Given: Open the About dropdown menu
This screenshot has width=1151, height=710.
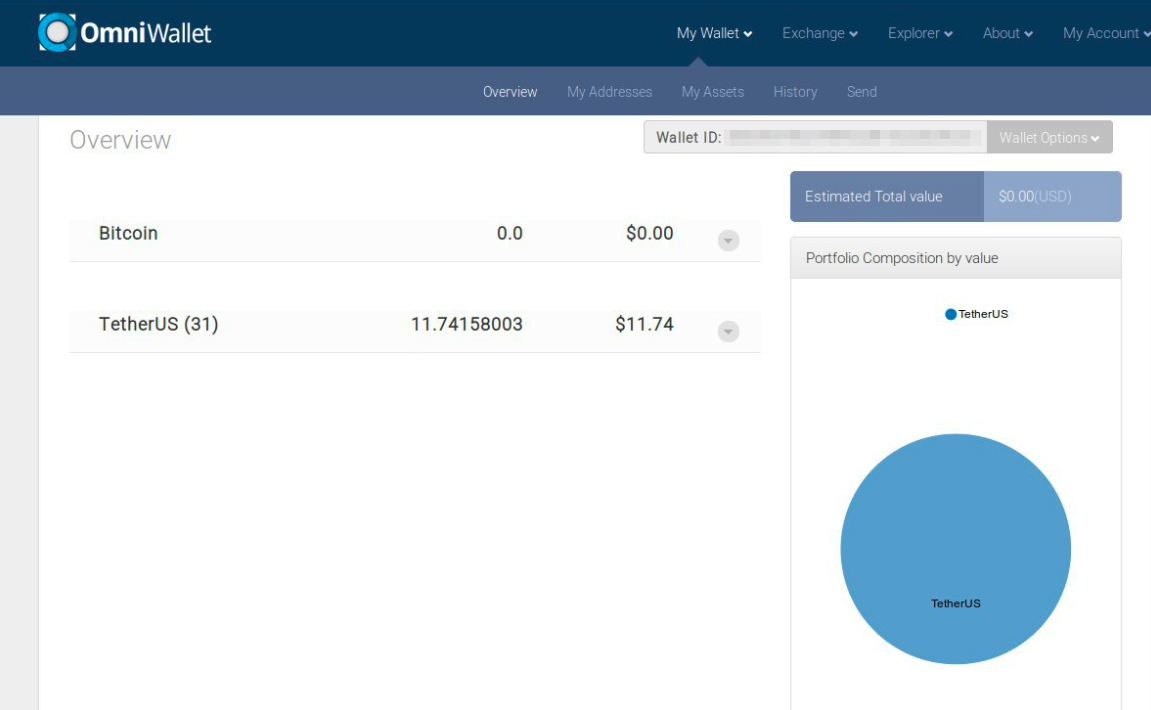Looking at the screenshot, I should 1008,33.
